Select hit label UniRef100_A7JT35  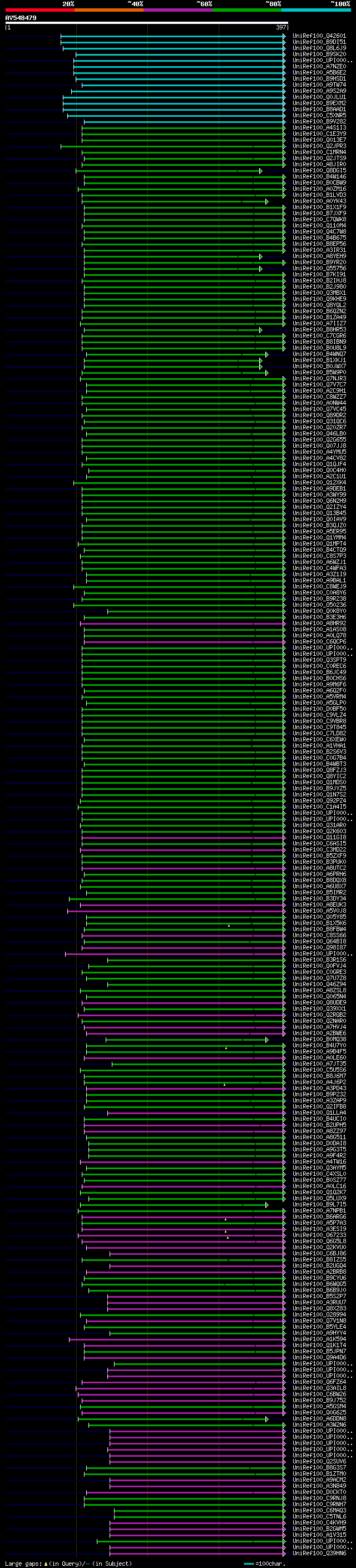tap(319, 1064)
